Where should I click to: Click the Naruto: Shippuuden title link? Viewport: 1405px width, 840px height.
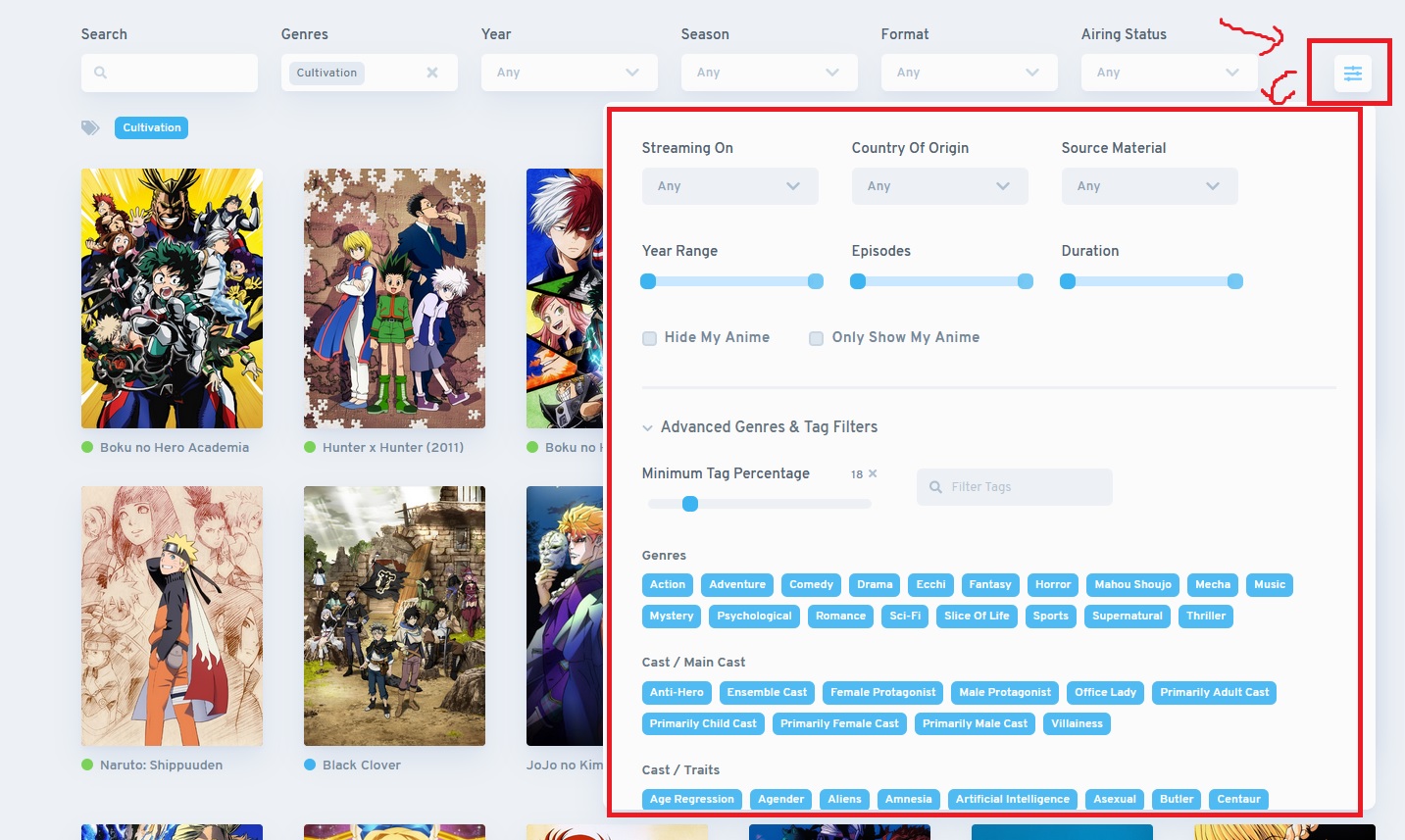point(161,766)
